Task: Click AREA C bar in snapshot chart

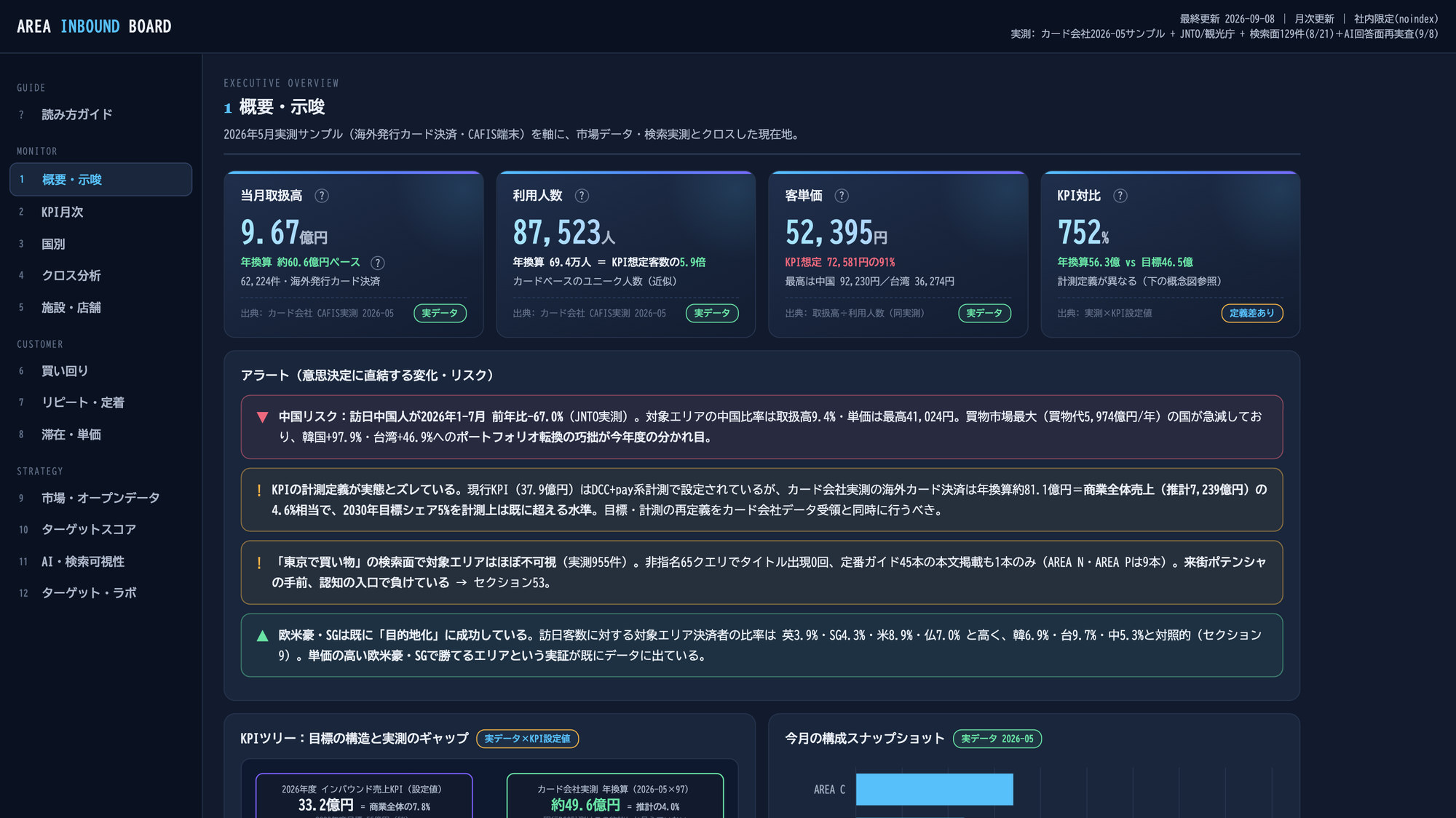Action: coord(934,790)
